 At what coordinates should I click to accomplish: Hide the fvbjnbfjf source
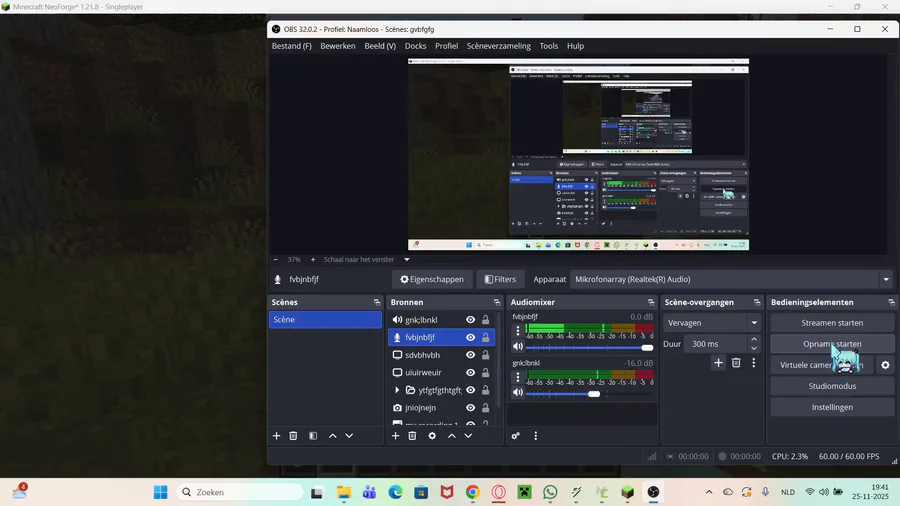point(470,337)
